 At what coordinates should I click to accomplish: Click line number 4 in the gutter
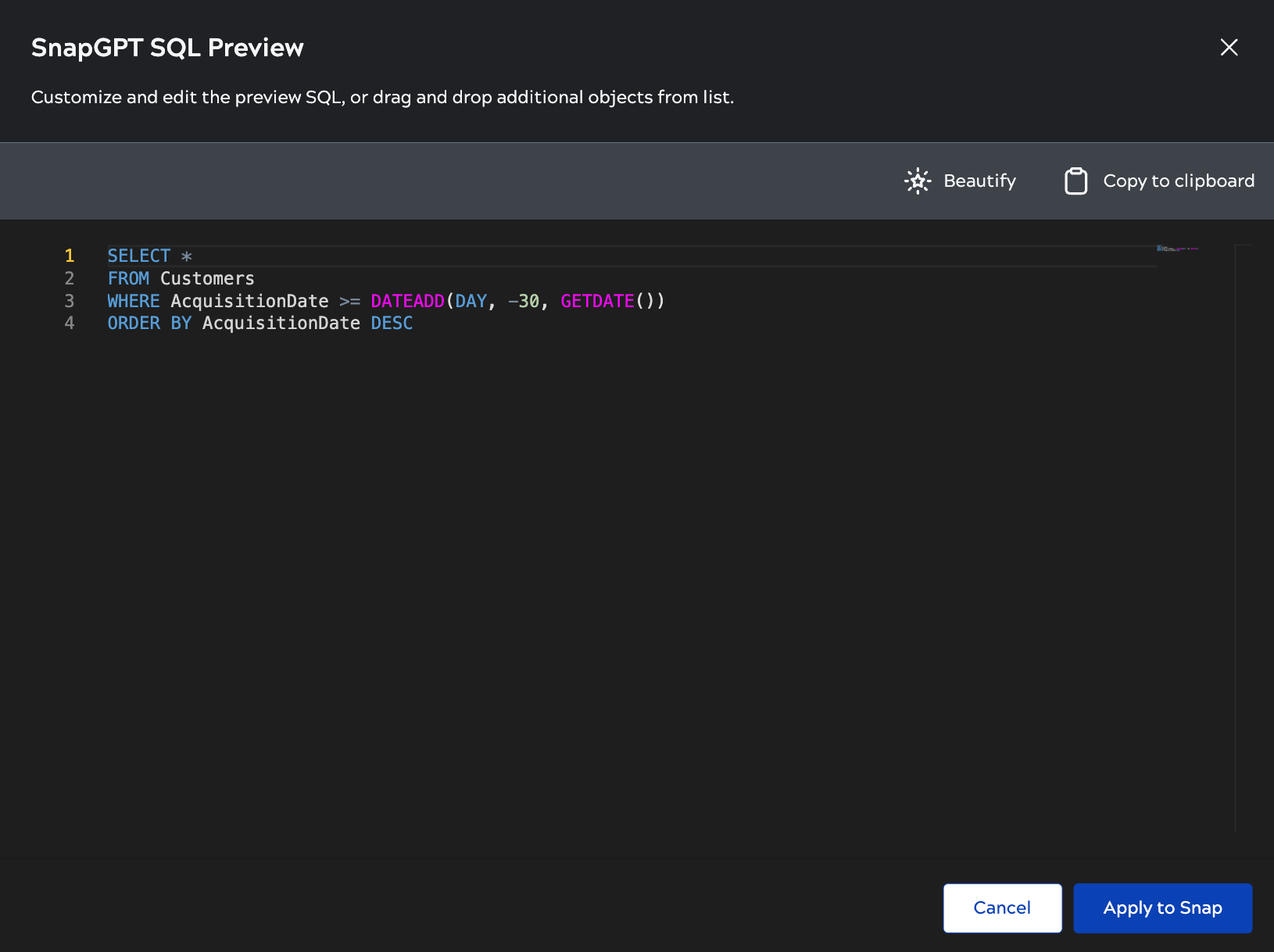tap(70, 323)
